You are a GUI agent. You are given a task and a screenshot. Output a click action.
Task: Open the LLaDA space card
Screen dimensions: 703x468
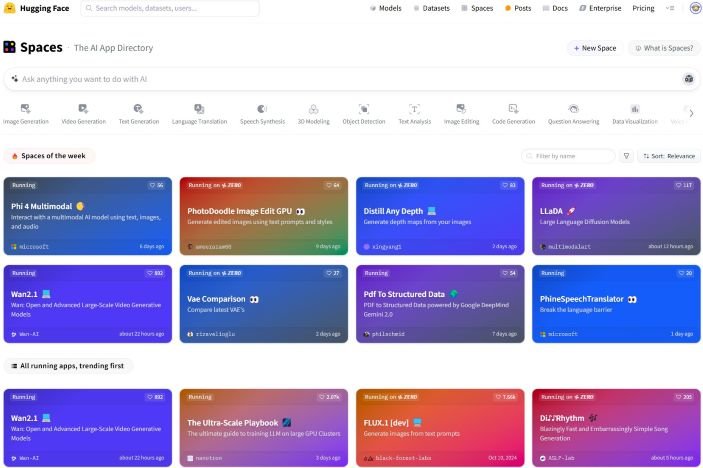pos(616,216)
